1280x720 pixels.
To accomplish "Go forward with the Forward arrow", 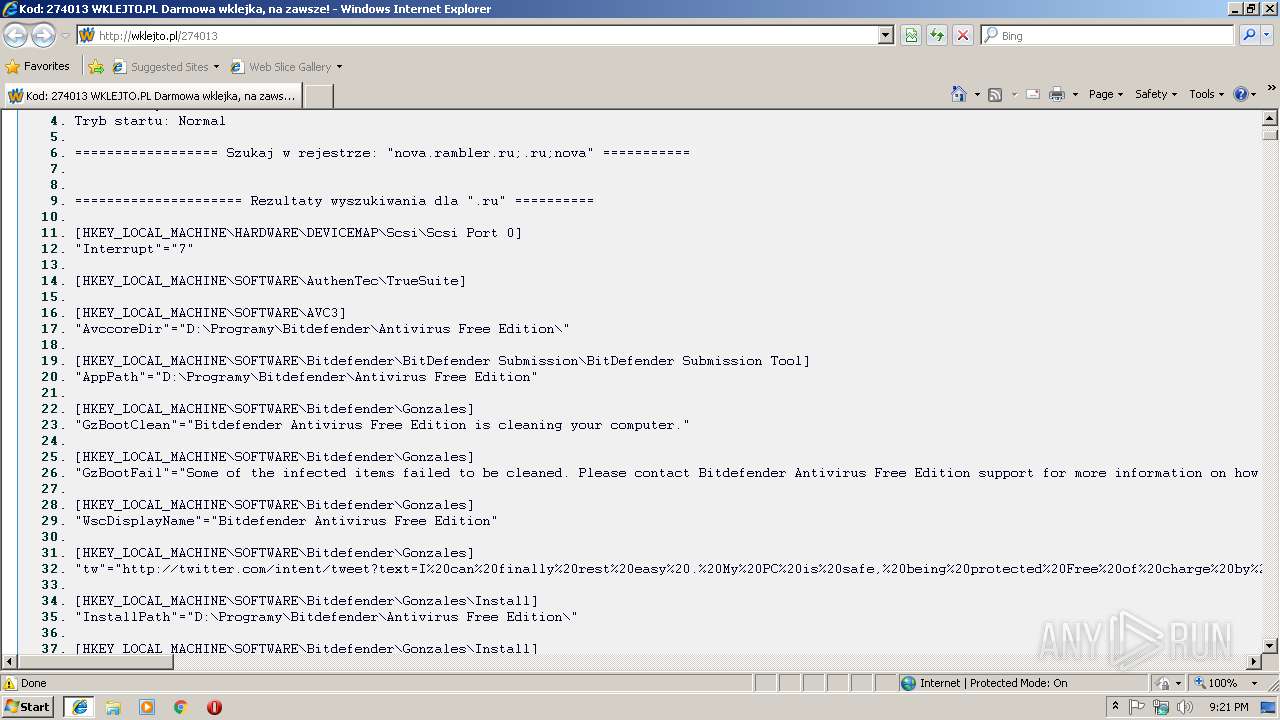I will pyautogui.click(x=43, y=35).
